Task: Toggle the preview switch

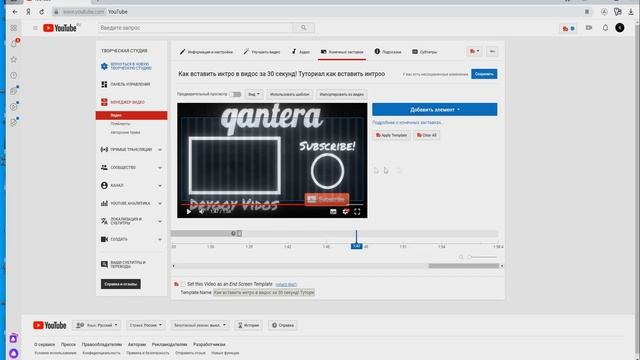Action: [x=235, y=94]
